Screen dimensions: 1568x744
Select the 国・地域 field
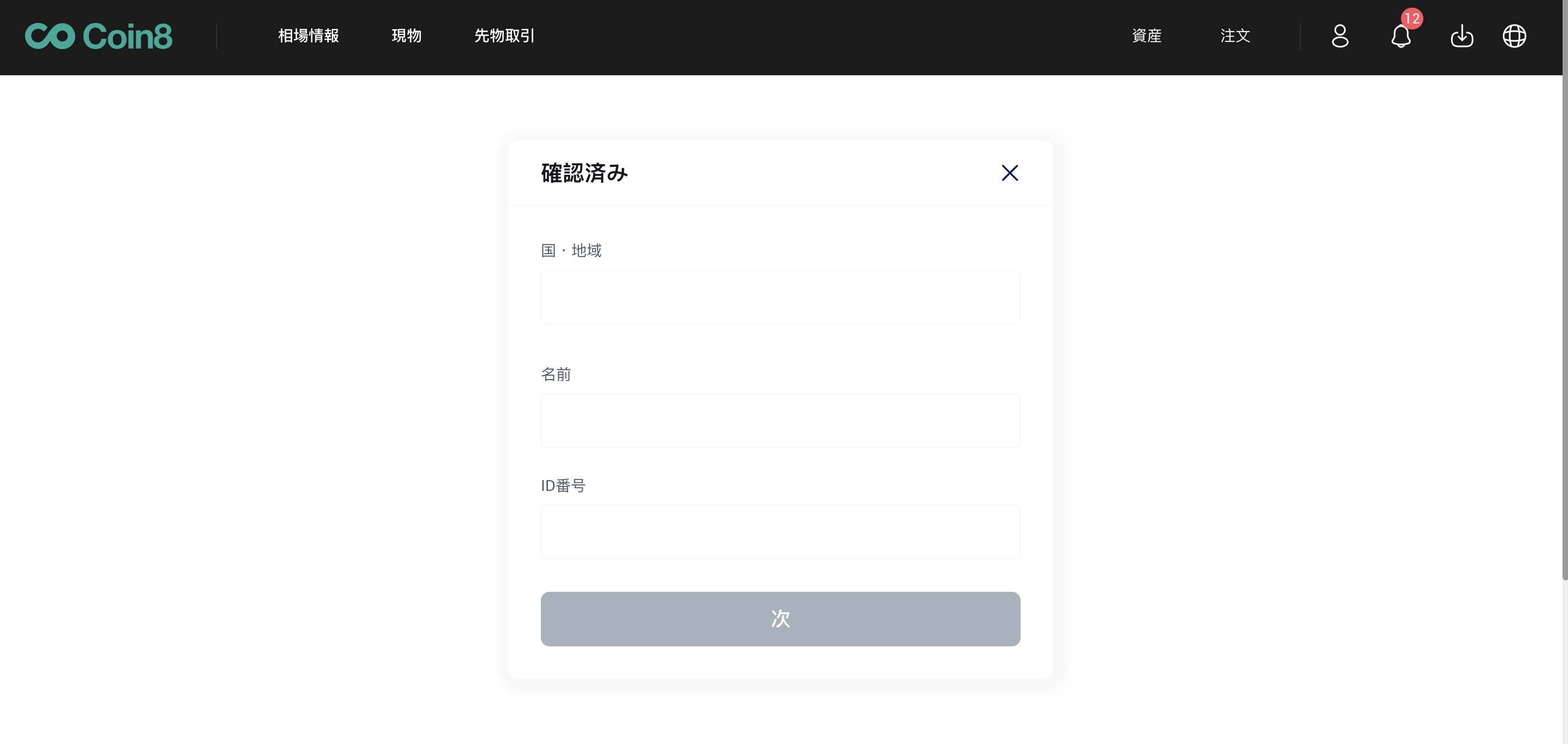780,297
